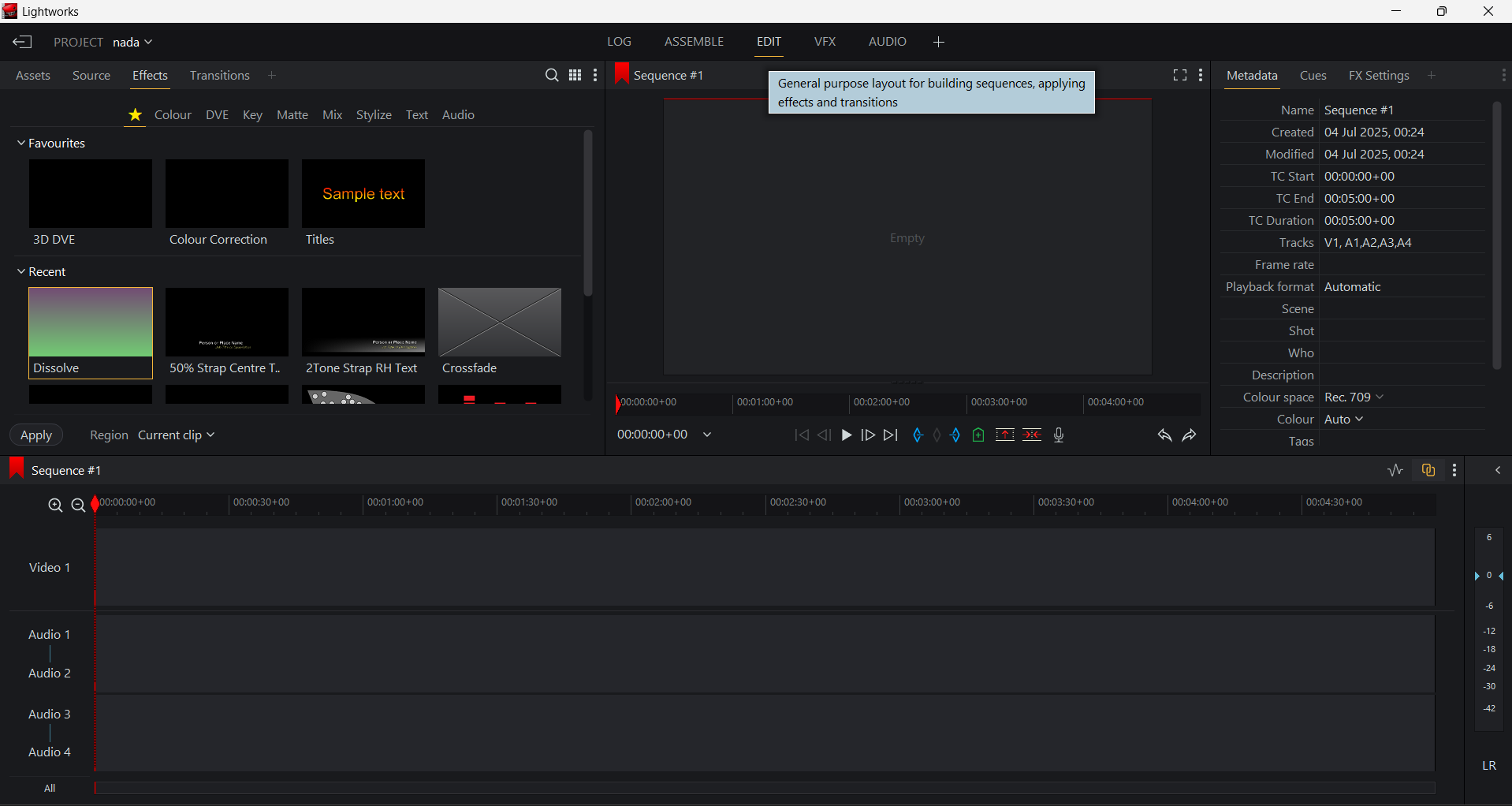Open Effects panel kebab menu
Image resolution: width=1512 pixels, height=806 pixels.
[596, 76]
